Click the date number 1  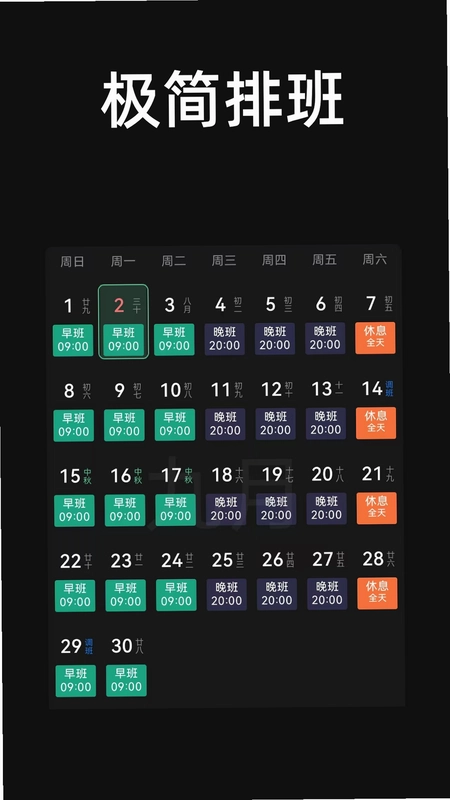pyautogui.click(x=68, y=306)
